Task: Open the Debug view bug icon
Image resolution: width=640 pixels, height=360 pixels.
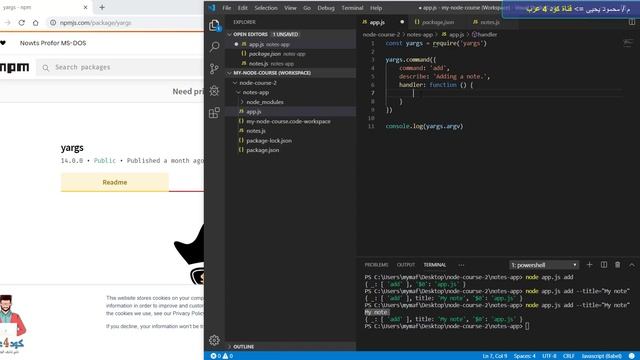Action: tap(214, 91)
